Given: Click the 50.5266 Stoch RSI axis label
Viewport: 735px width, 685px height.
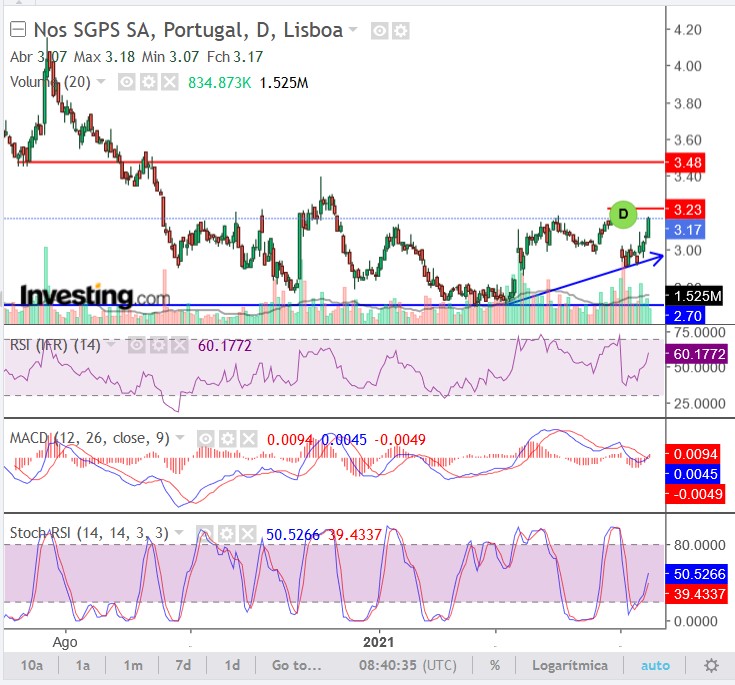Looking at the screenshot, I should pyautogui.click(x=697, y=574).
